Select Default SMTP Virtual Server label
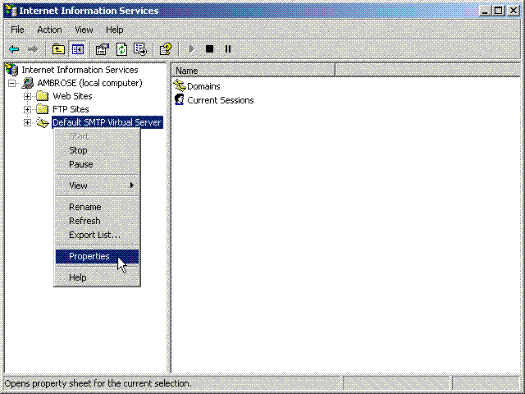The width and height of the screenshot is (525, 394). click(x=107, y=123)
